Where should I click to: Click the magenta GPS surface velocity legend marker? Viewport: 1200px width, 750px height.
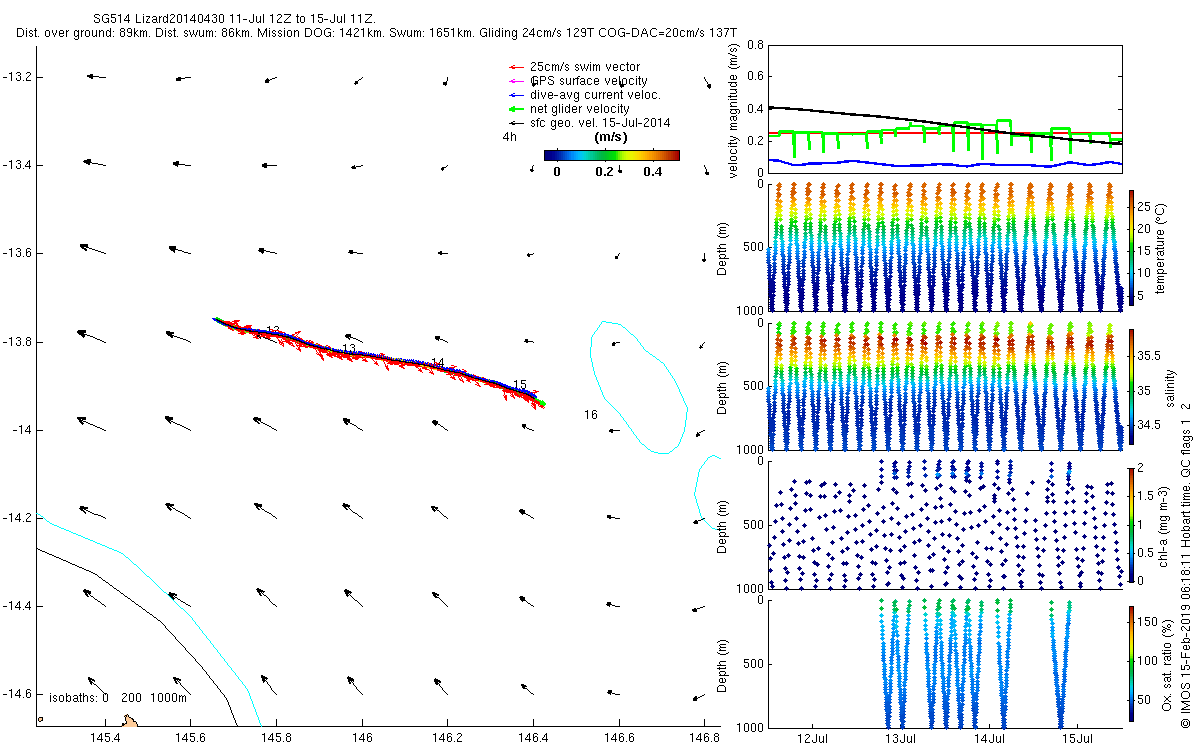click(x=517, y=80)
